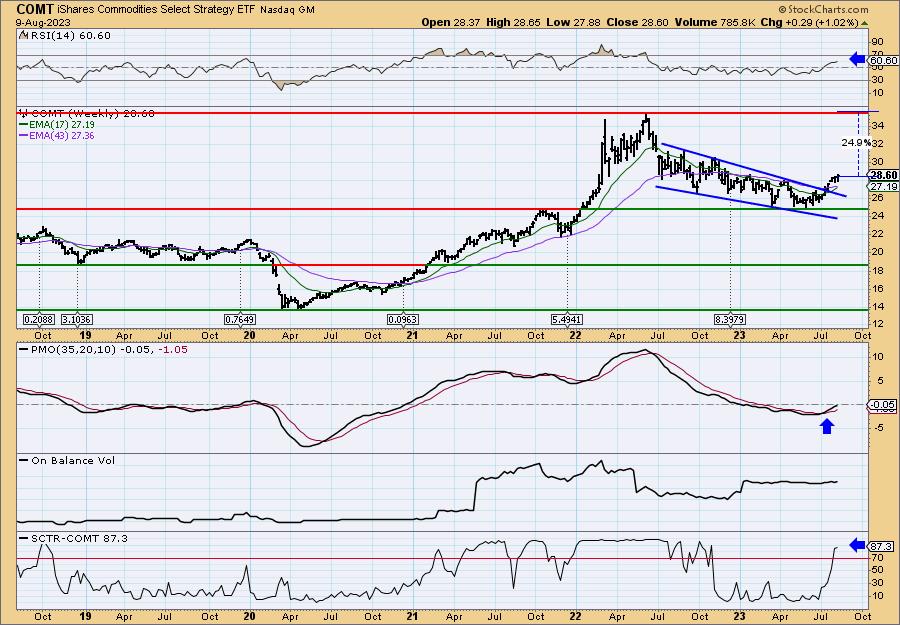Click the green up-triangle next to Chg

coord(864,23)
